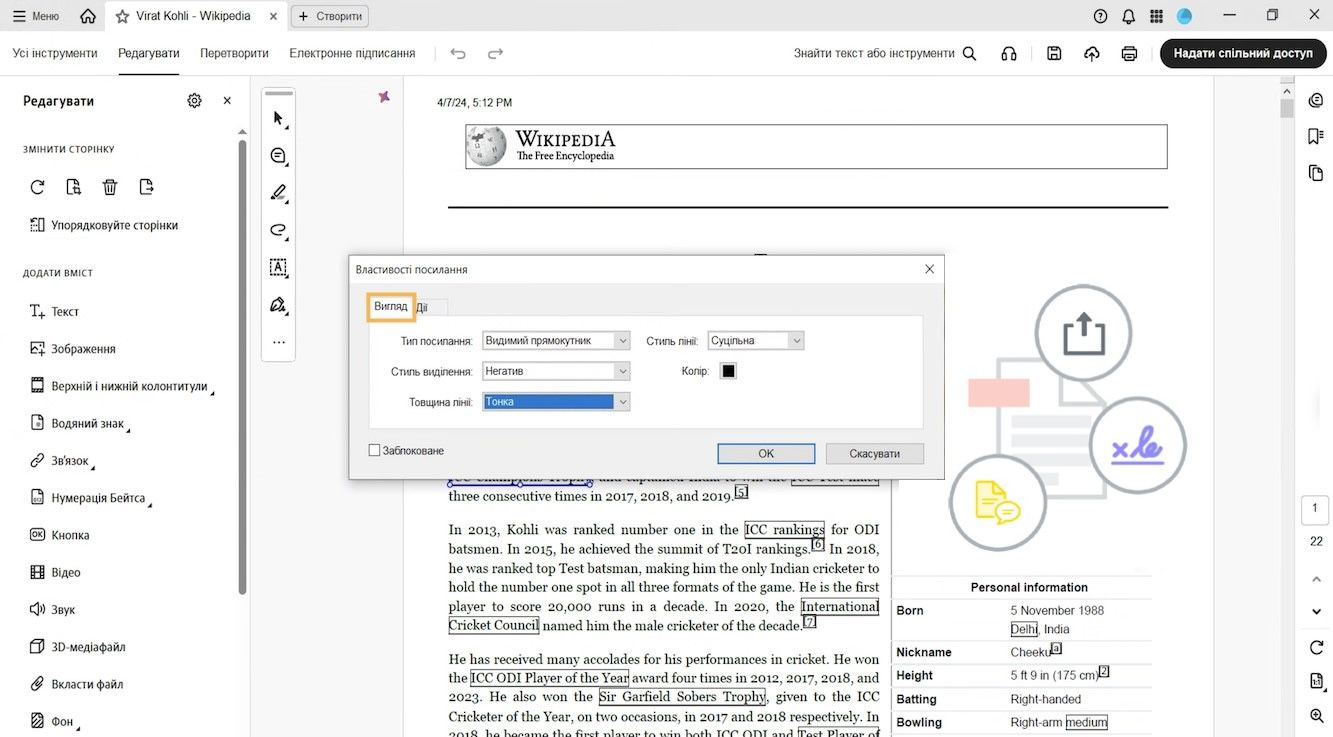1333x737 pixels.
Task: Switch to Вигляд tab in dialog
Action: click(x=391, y=306)
